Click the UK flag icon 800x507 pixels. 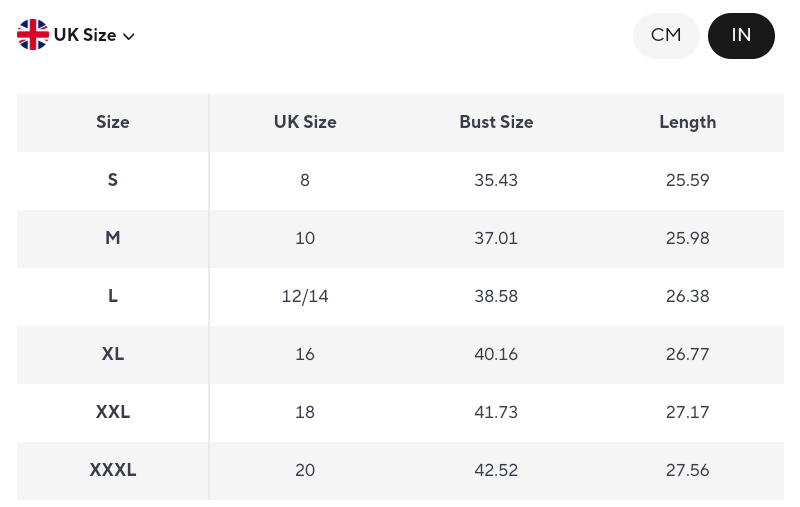[x=33, y=35]
